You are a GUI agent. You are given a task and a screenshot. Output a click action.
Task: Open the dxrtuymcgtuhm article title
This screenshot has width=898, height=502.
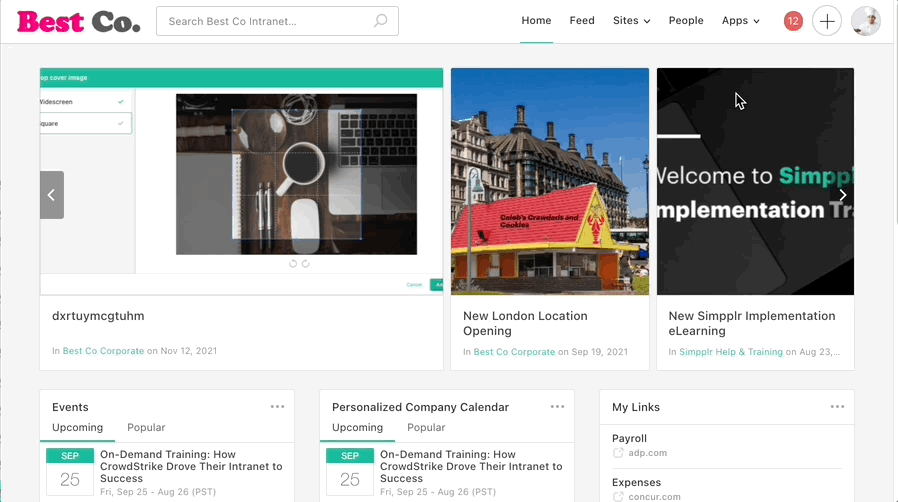click(x=98, y=316)
